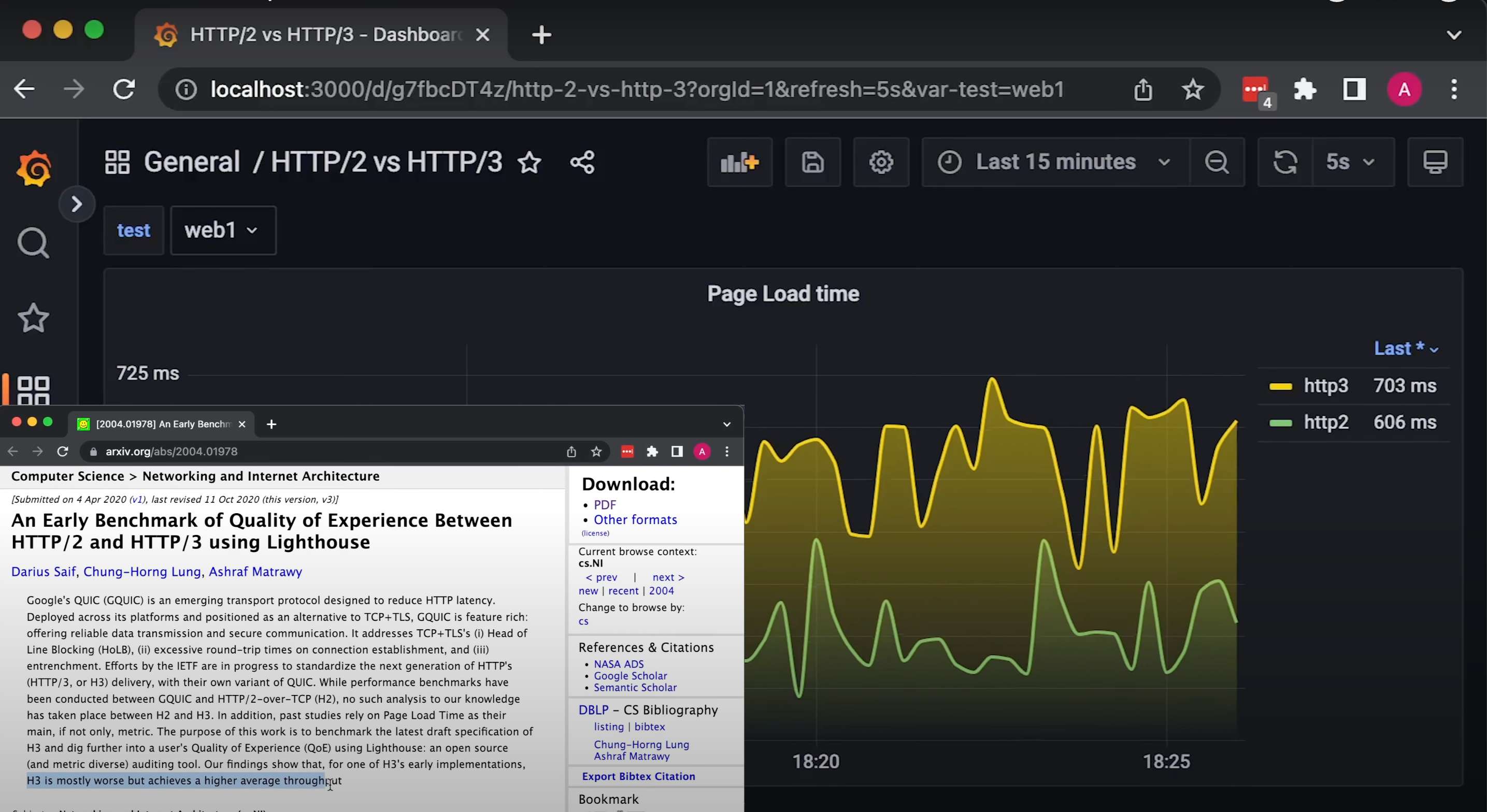Zoom out the time range
This screenshot has height=812, width=1487.
coord(1216,162)
